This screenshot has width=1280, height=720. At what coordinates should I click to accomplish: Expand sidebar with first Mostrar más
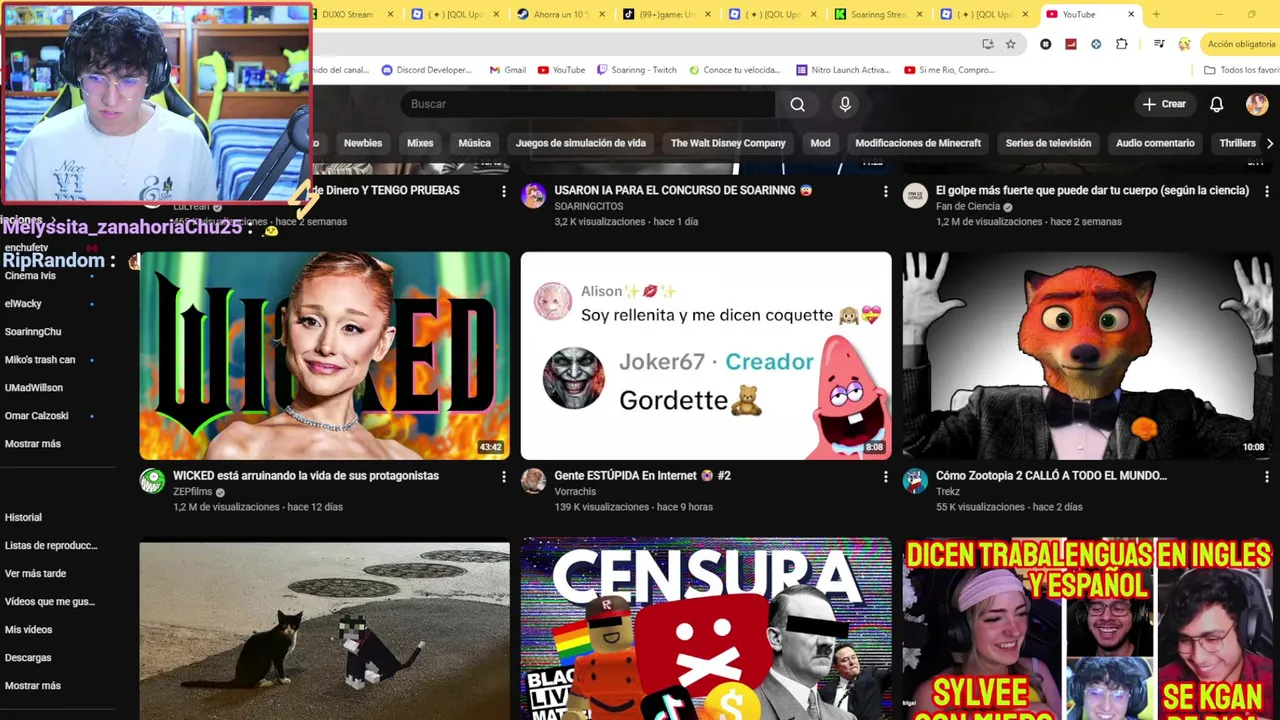pos(33,443)
